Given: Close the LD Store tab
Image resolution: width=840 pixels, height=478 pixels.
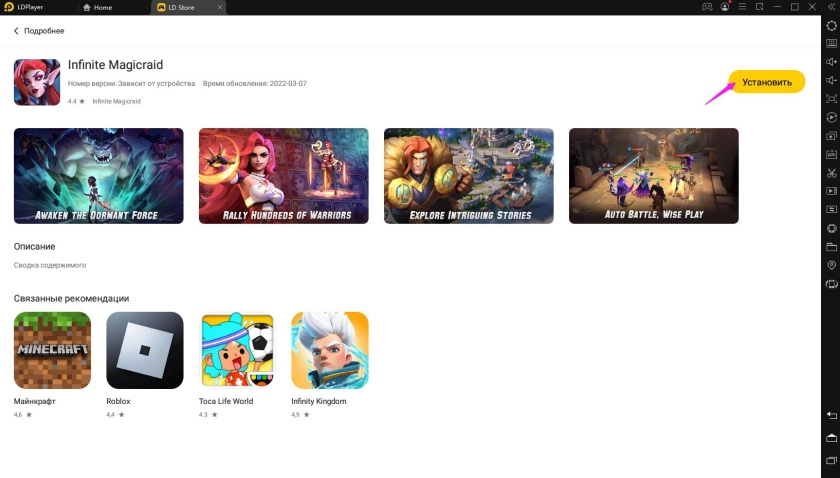Looking at the screenshot, I should tap(220, 8).
